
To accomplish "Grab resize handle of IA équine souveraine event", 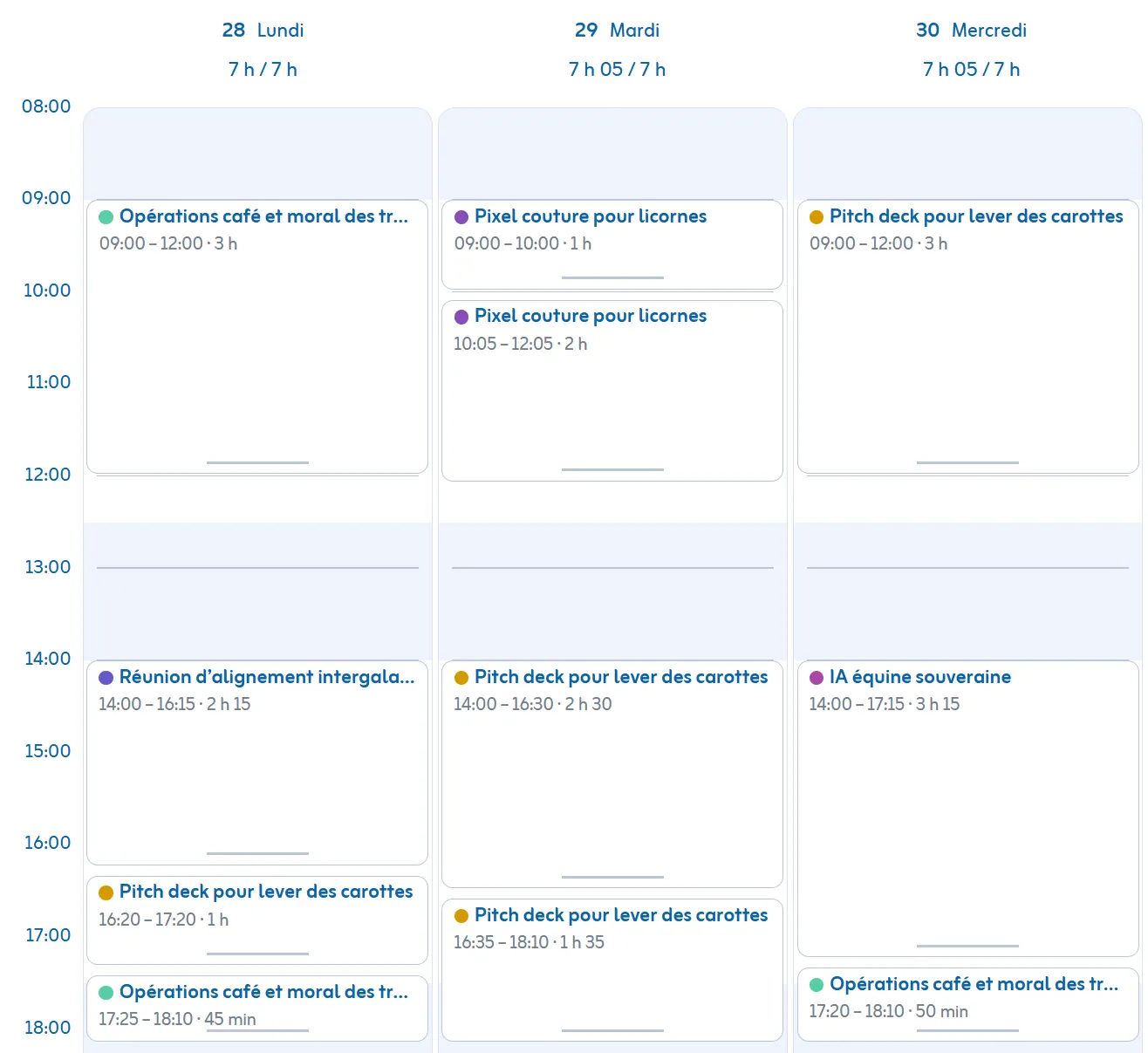I will coord(967,946).
